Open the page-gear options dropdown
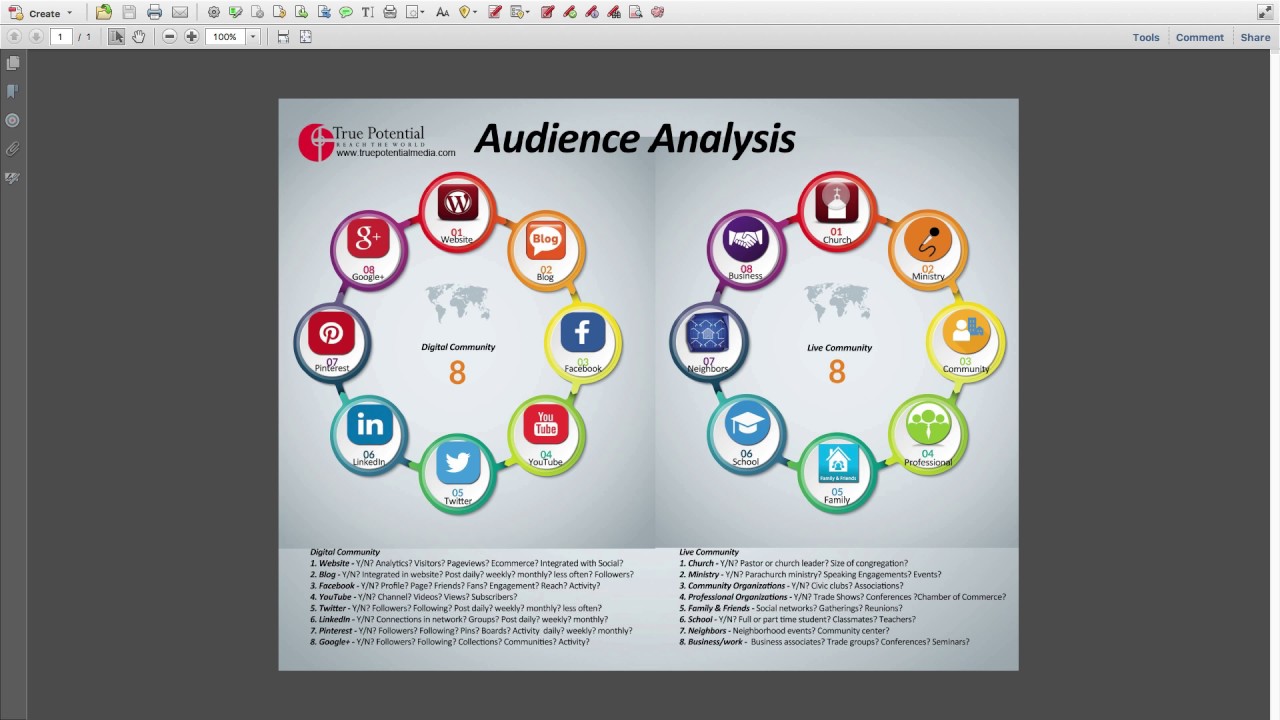 click(x=415, y=12)
